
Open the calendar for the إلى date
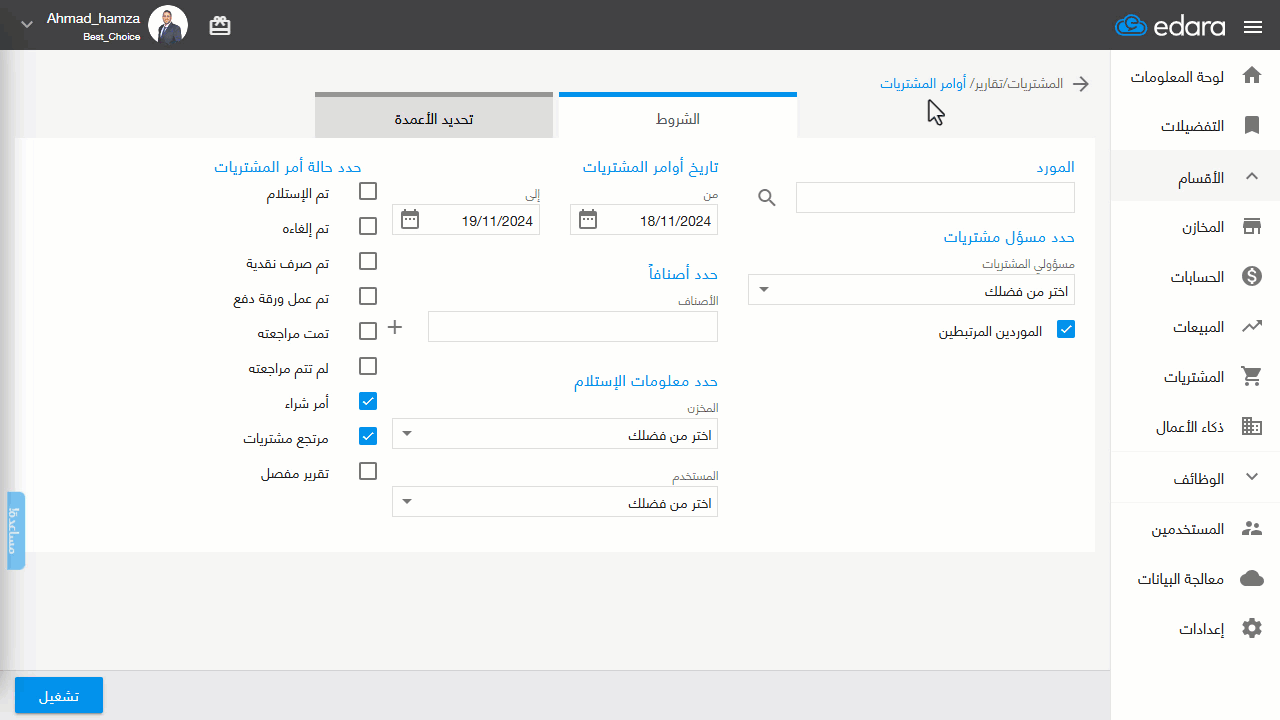click(x=410, y=219)
